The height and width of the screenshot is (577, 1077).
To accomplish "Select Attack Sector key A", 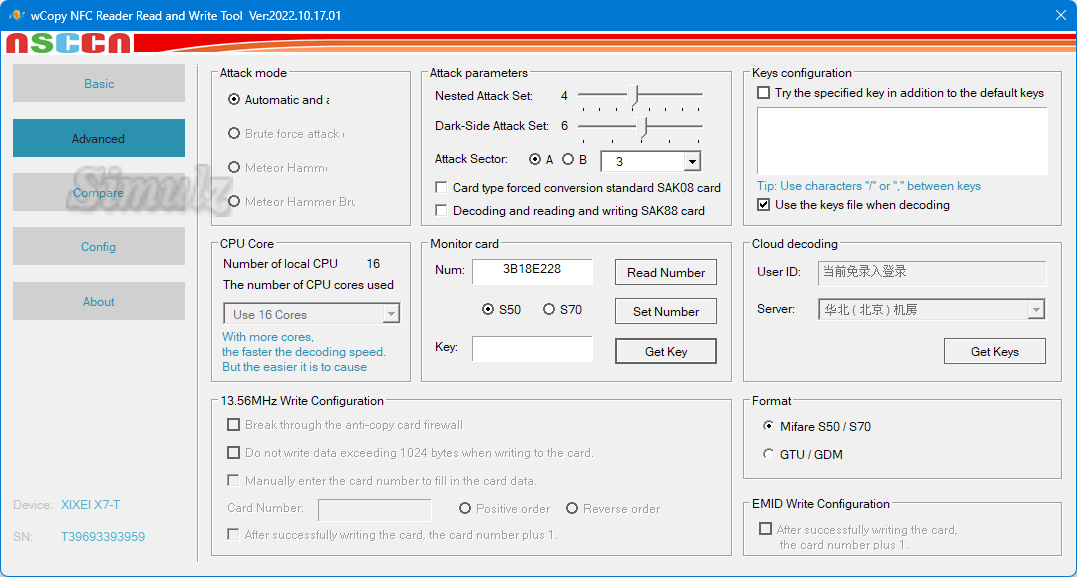I will click(x=535, y=159).
